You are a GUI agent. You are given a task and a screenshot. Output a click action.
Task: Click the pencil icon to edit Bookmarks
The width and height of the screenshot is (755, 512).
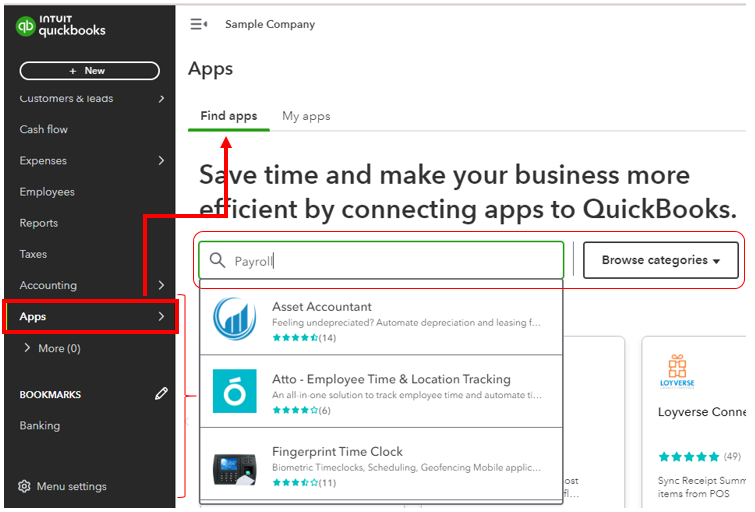click(x=161, y=394)
